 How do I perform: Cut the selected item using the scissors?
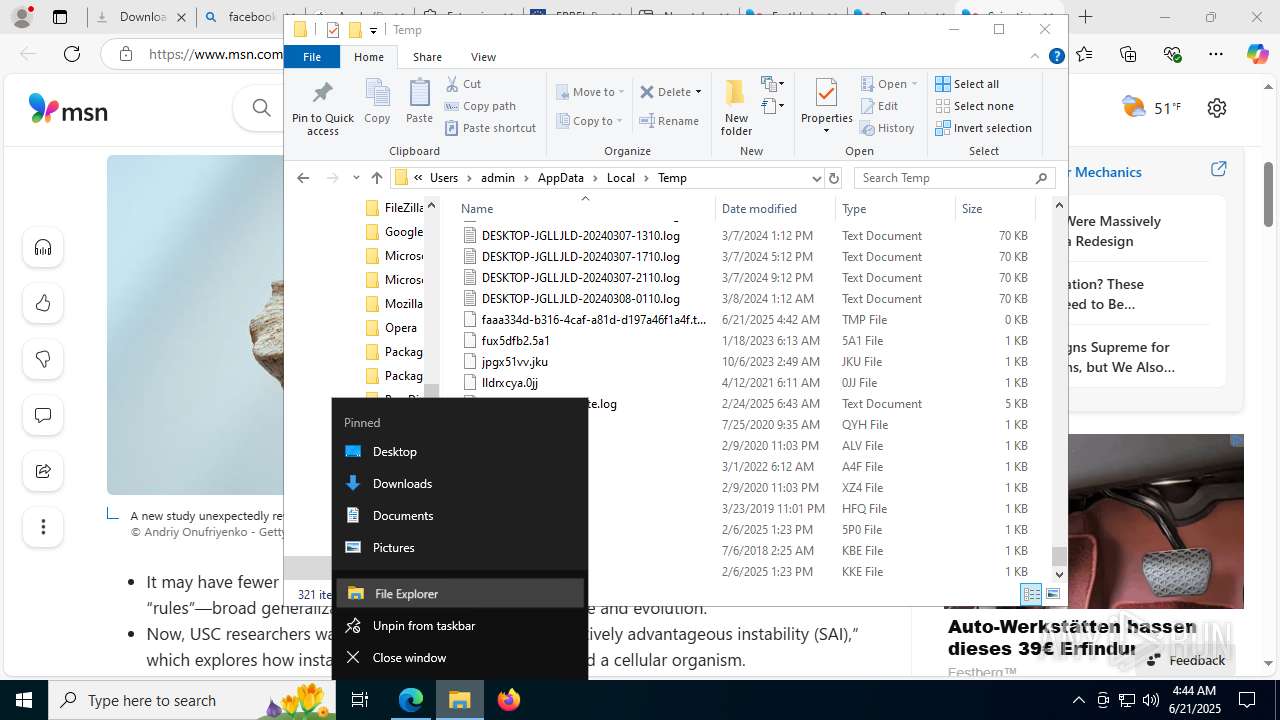(x=463, y=84)
